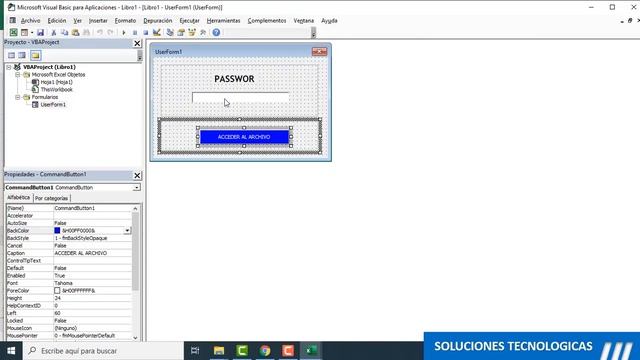This screenshot has width=640, height=360.
Task: Click the white ForeColor swatch
Action: coord(57,291)
